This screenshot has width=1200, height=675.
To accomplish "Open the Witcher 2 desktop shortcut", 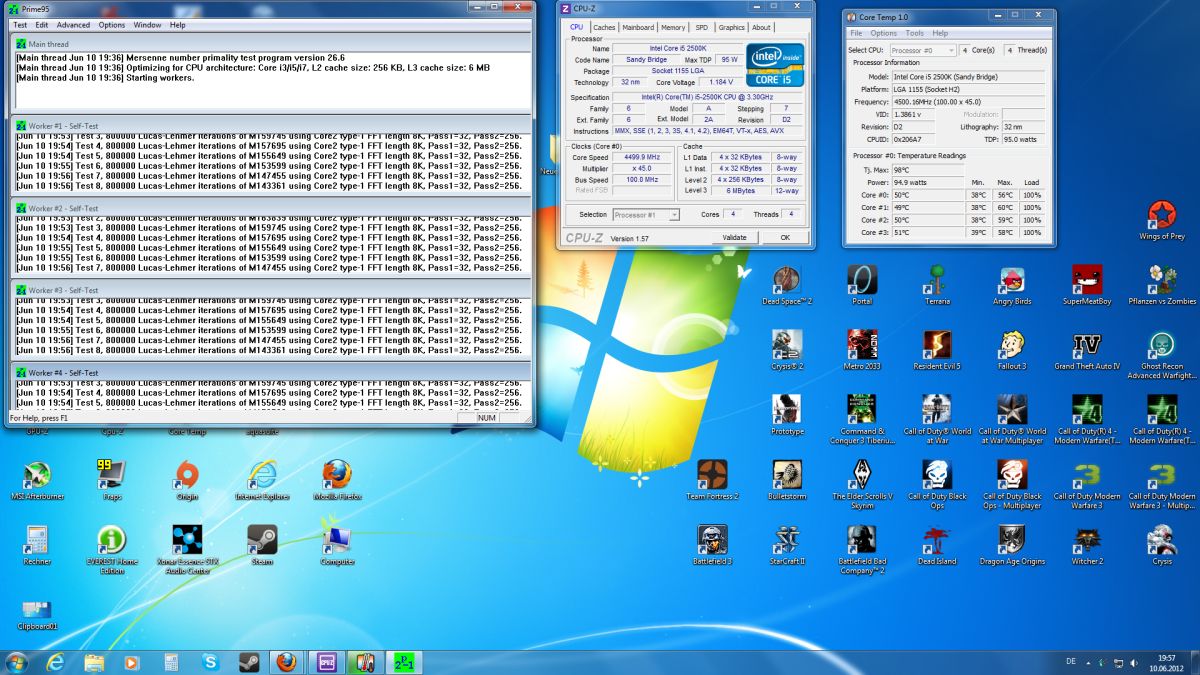I will [x=1087, y=545].
